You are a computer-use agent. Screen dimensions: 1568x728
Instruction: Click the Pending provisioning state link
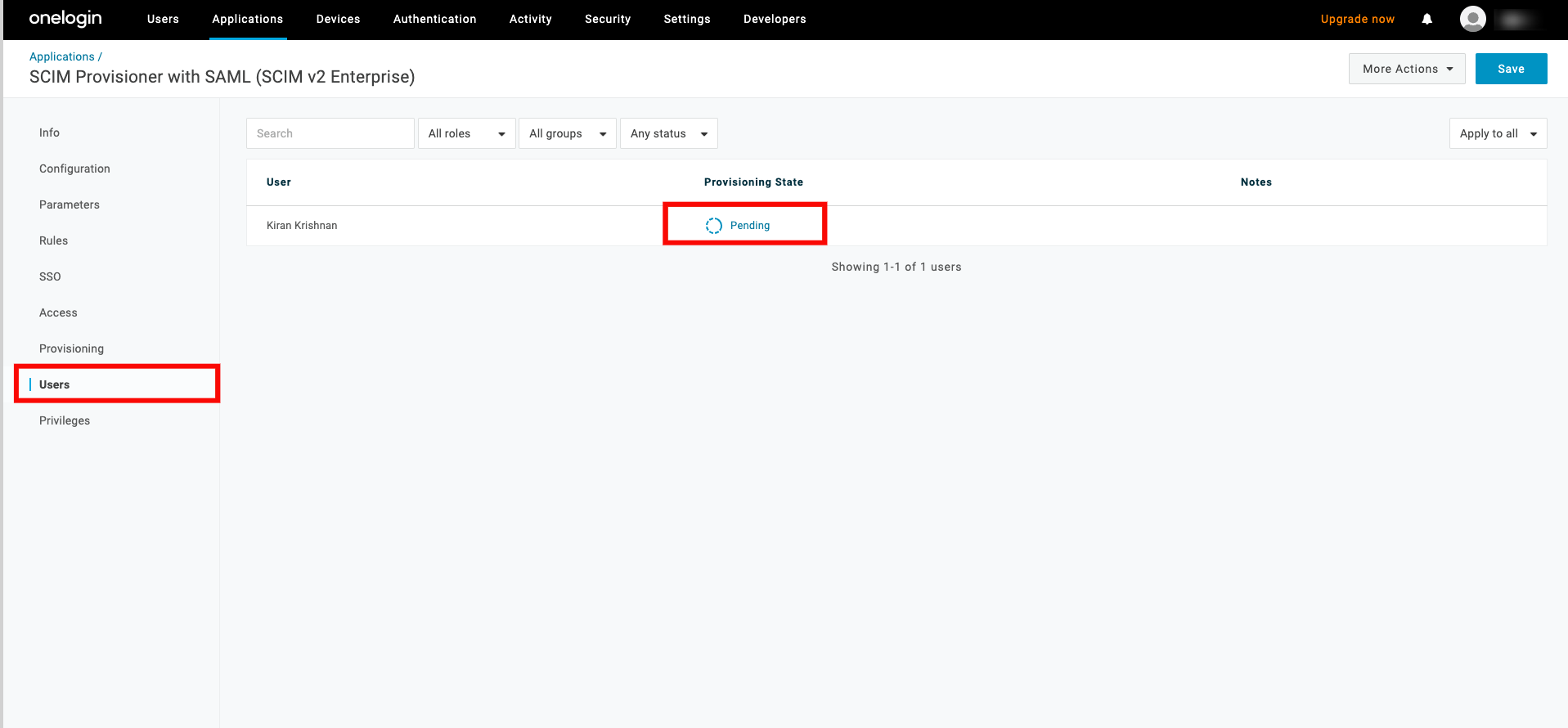click(x=750, y=226)
